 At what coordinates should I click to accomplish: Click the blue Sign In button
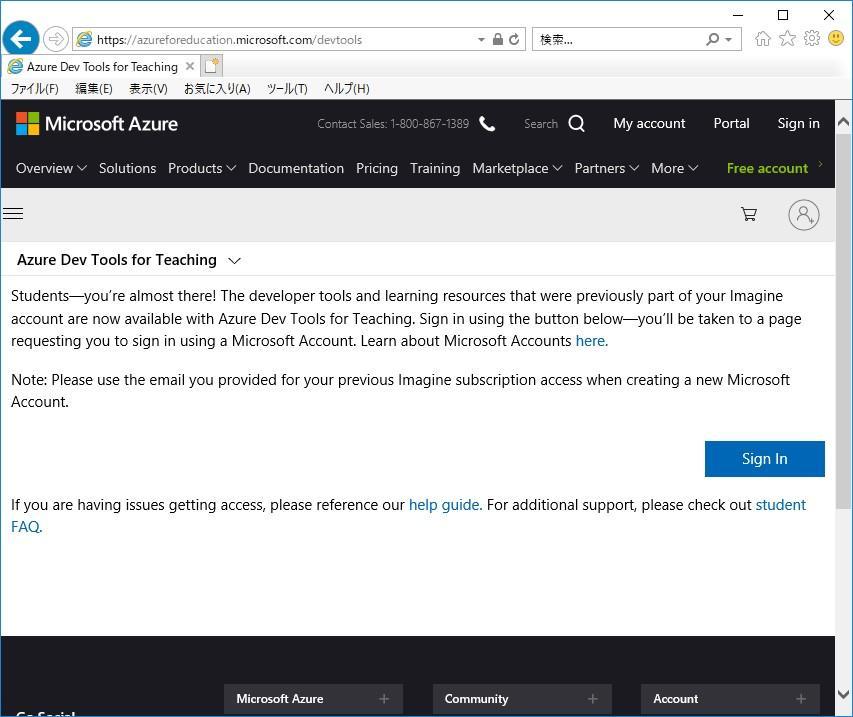764,459
